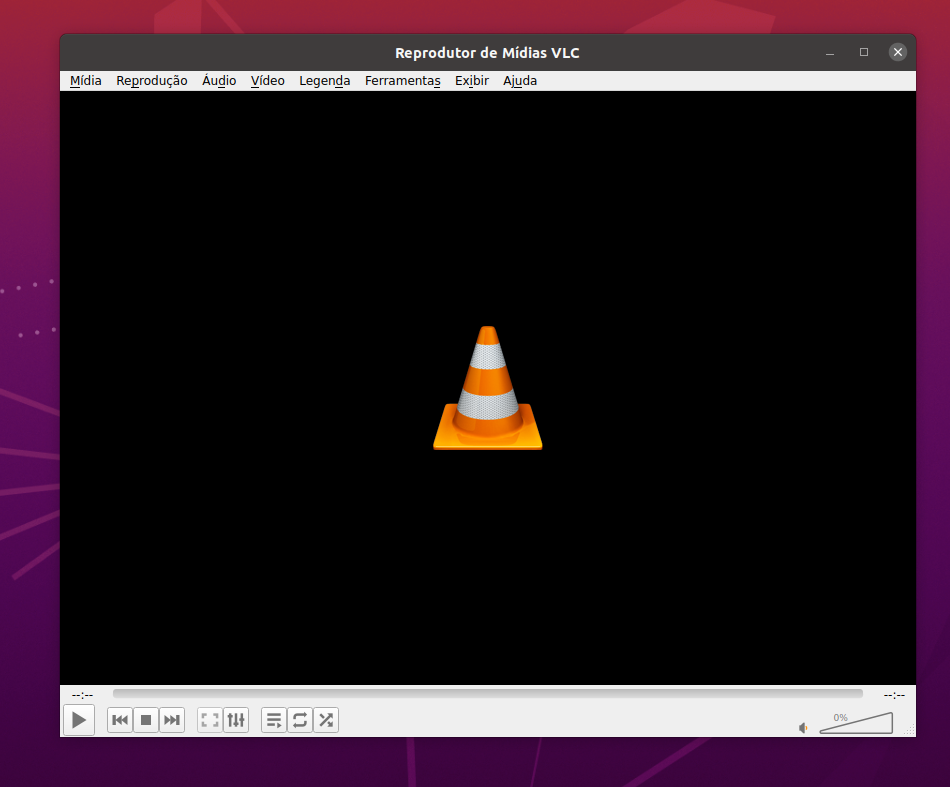Click the Previous media track icon

[120, 720]
